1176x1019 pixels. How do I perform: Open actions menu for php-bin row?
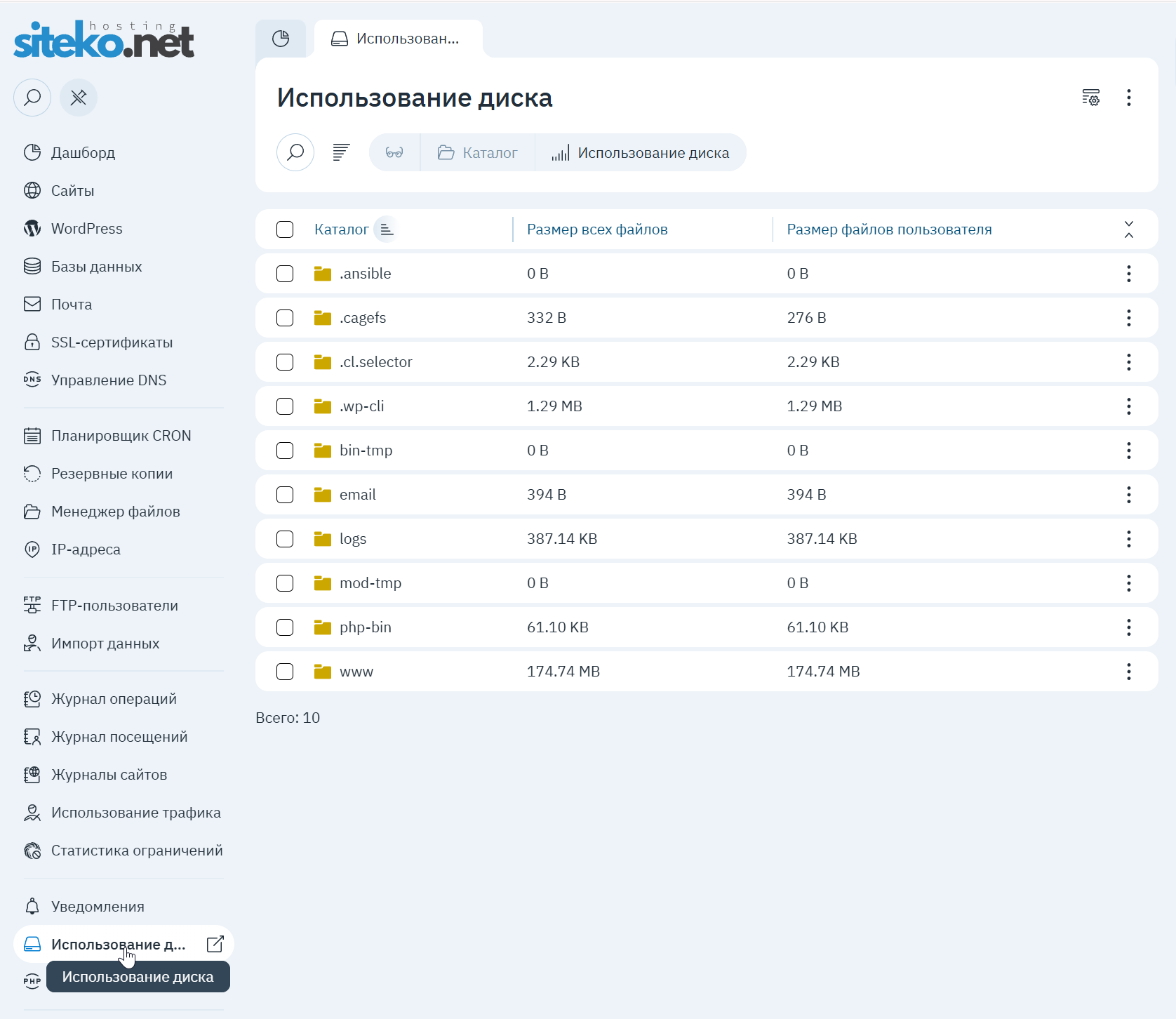pos(1129,627)
